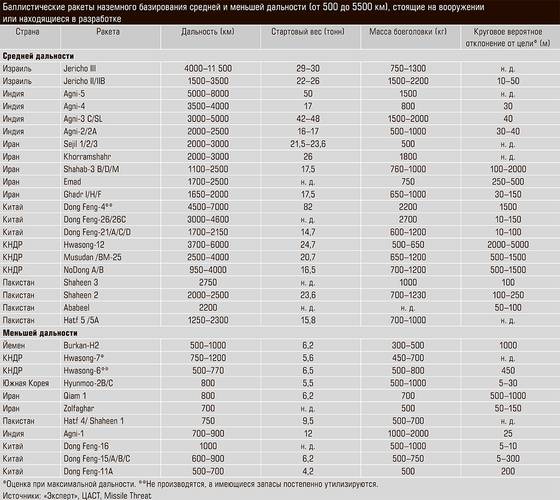This screenshot has width=560, height=500.
Task: Select the Hyunmoo-2B/C missile cell
Action: [88, 383]
